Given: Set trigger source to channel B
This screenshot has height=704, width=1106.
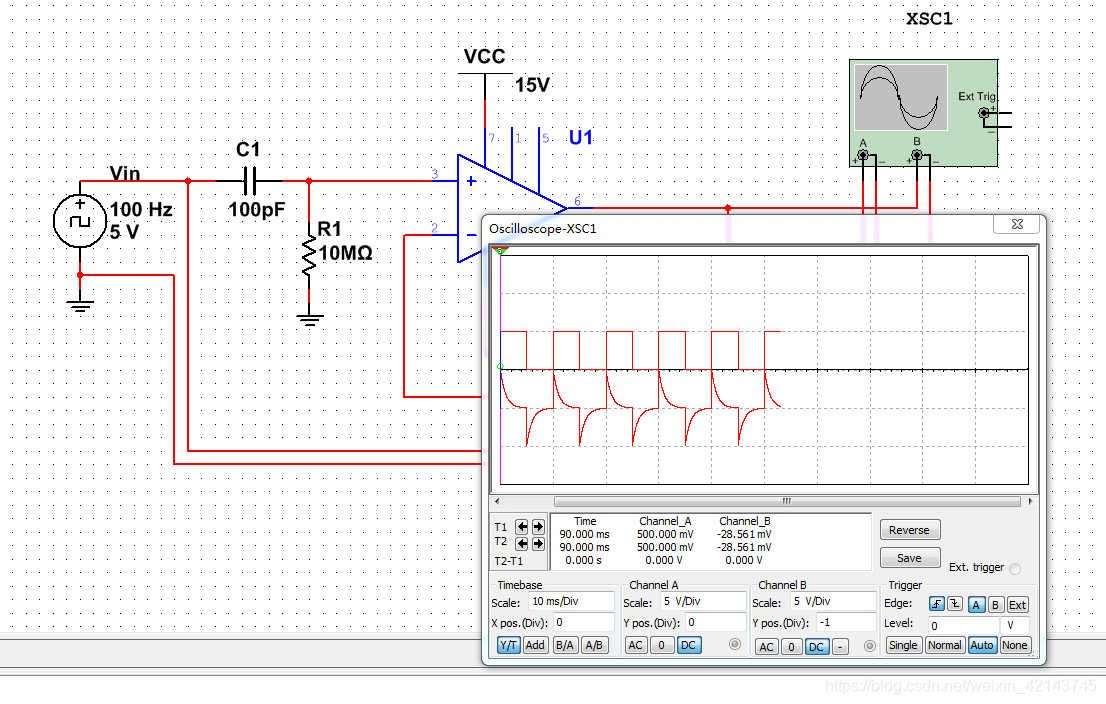Looking at the screenshot, I should [x=995, y=605].
